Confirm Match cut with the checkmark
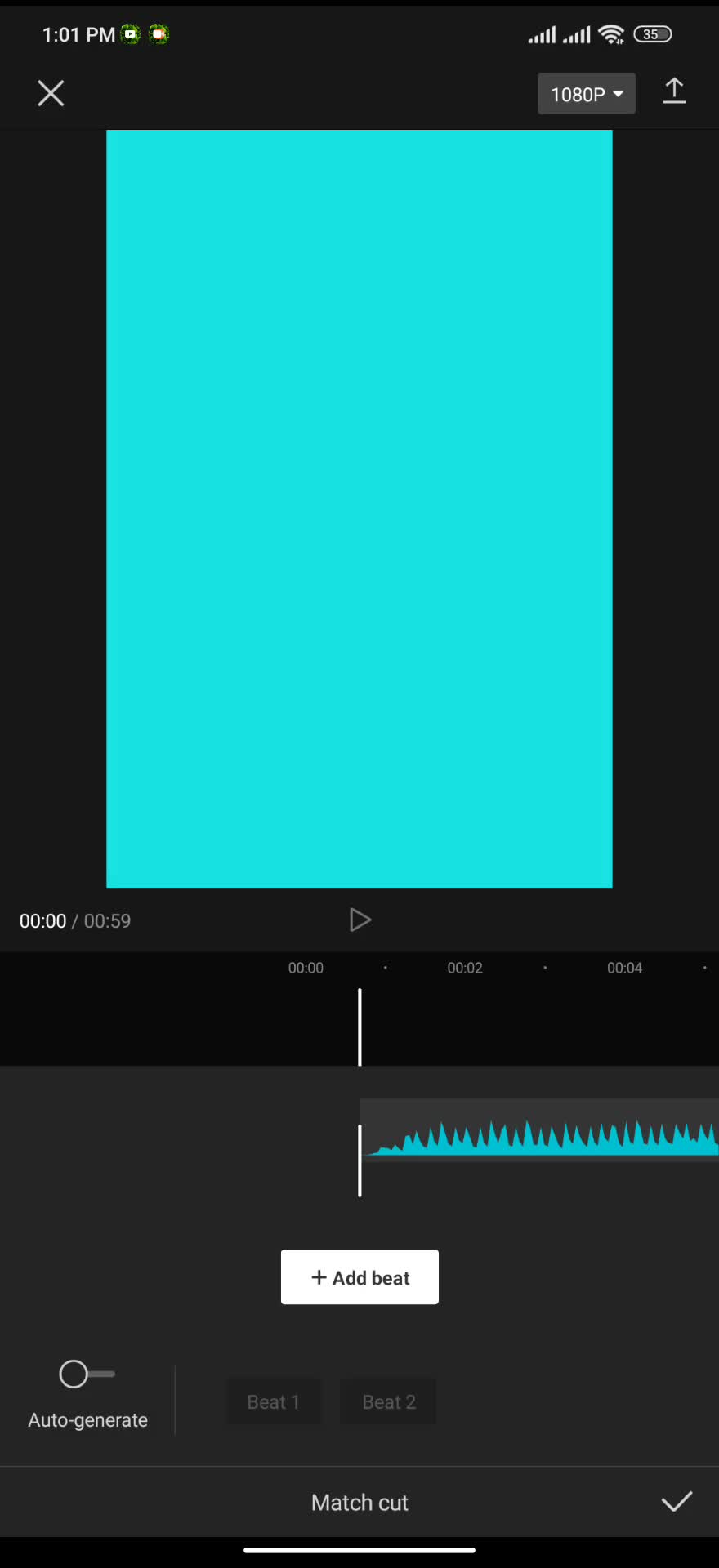The height and width of the screenshot is (1568, 719). click(677, 1502)
